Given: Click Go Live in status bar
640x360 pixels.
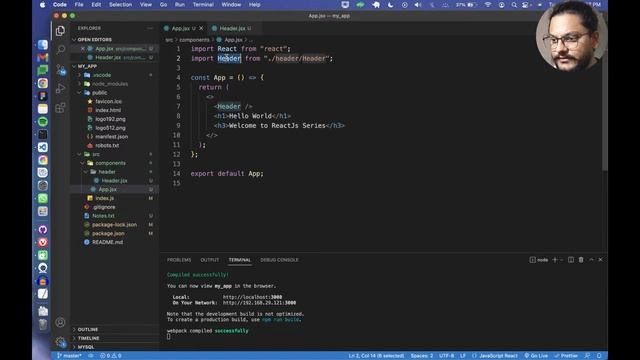Looking at the screenshot, I should pyautogui.click(x=536, y=356).
